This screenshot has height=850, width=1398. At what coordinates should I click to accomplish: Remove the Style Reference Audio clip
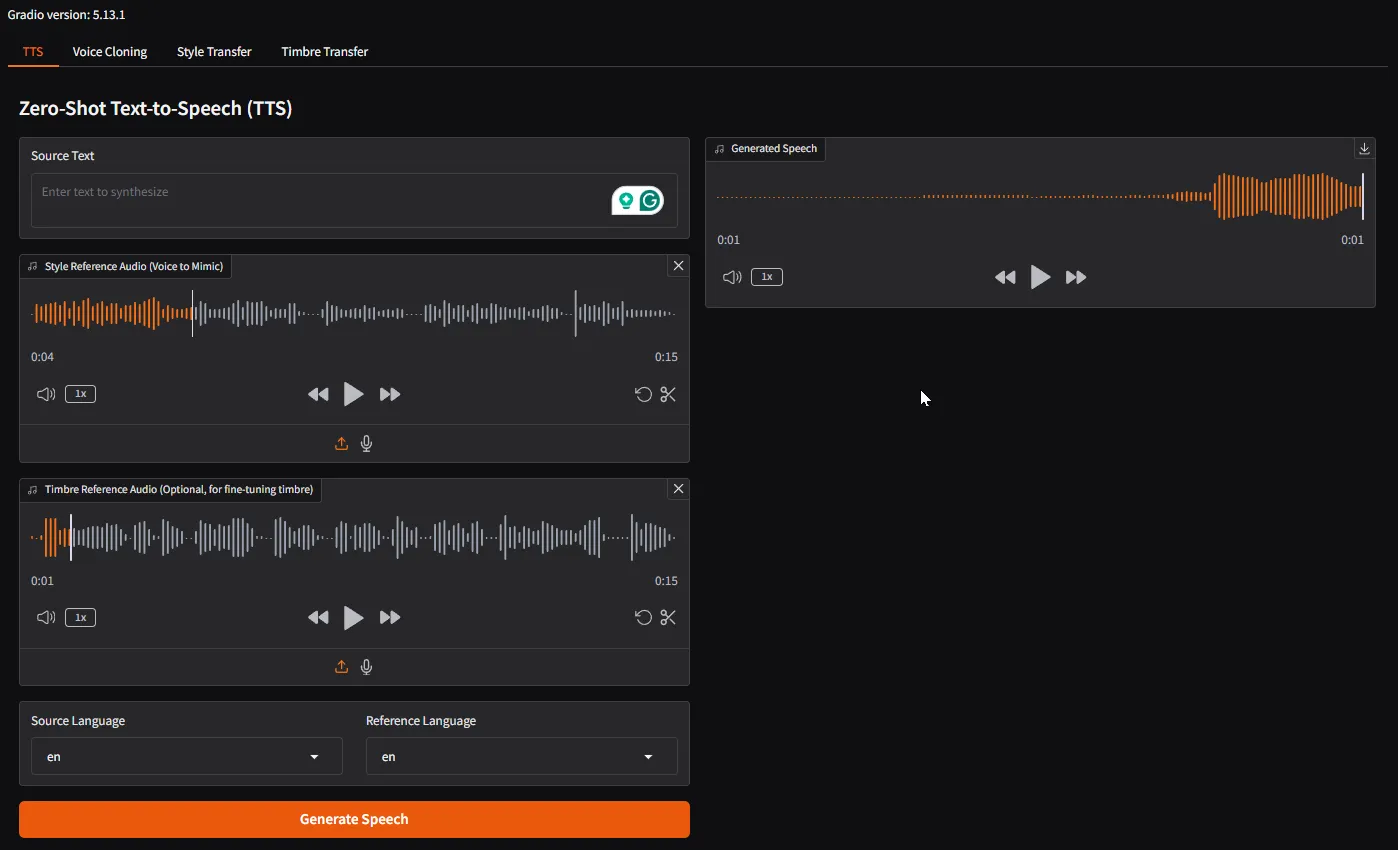tap(678, 266)
